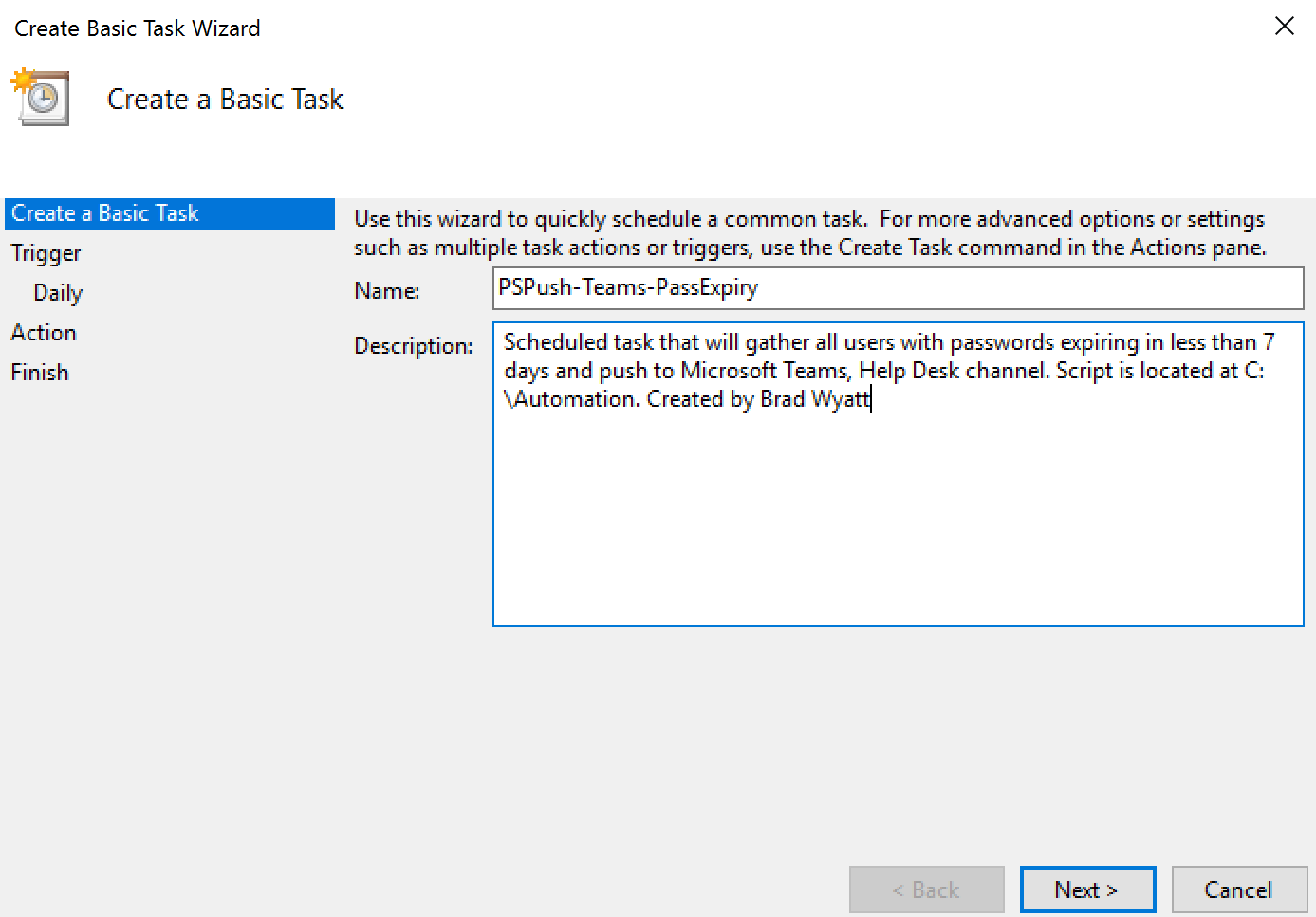Close the Create Basic Task Wizard window

coord(1284,27)
